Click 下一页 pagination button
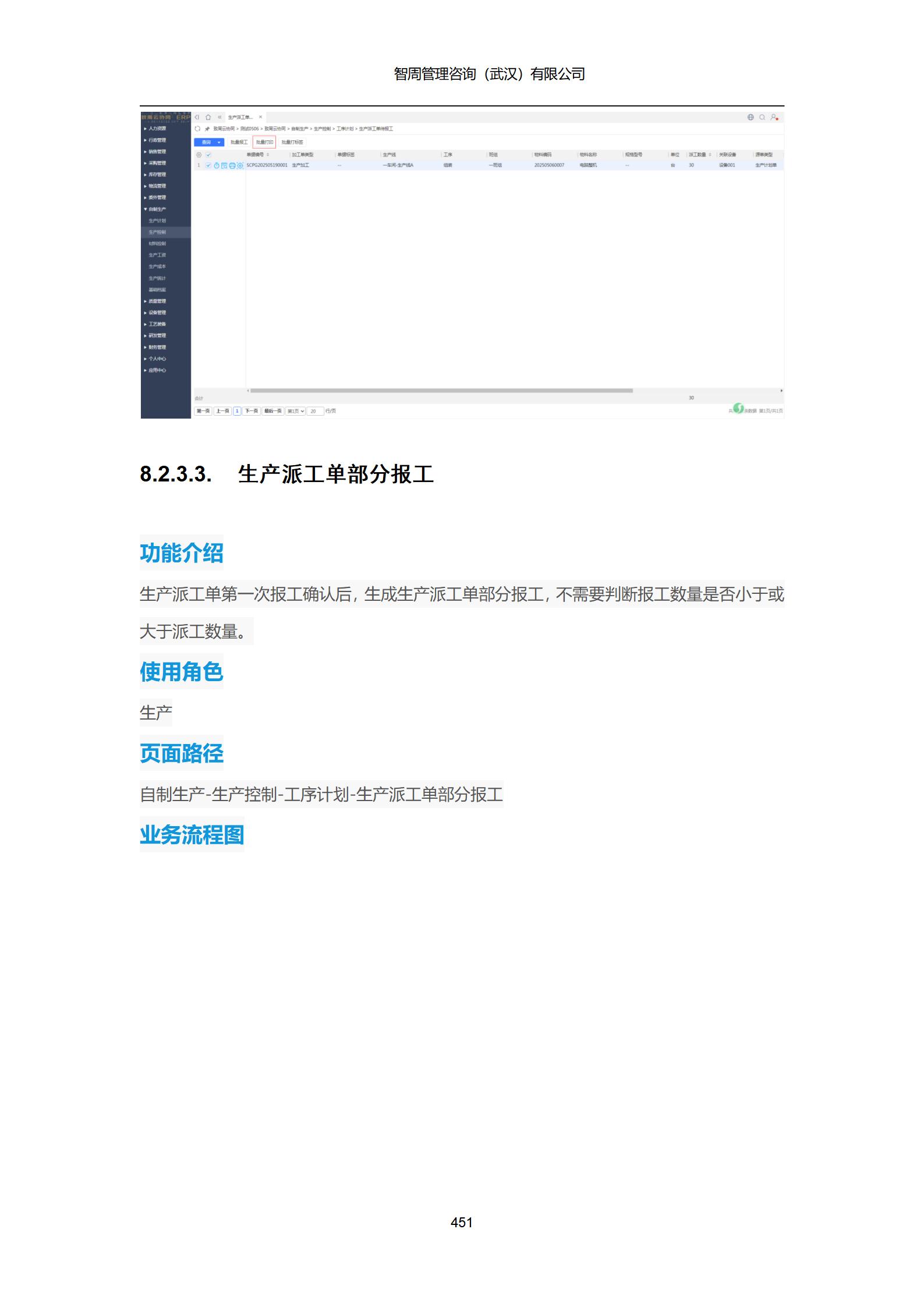924x1307 pixels. point(251,411)
